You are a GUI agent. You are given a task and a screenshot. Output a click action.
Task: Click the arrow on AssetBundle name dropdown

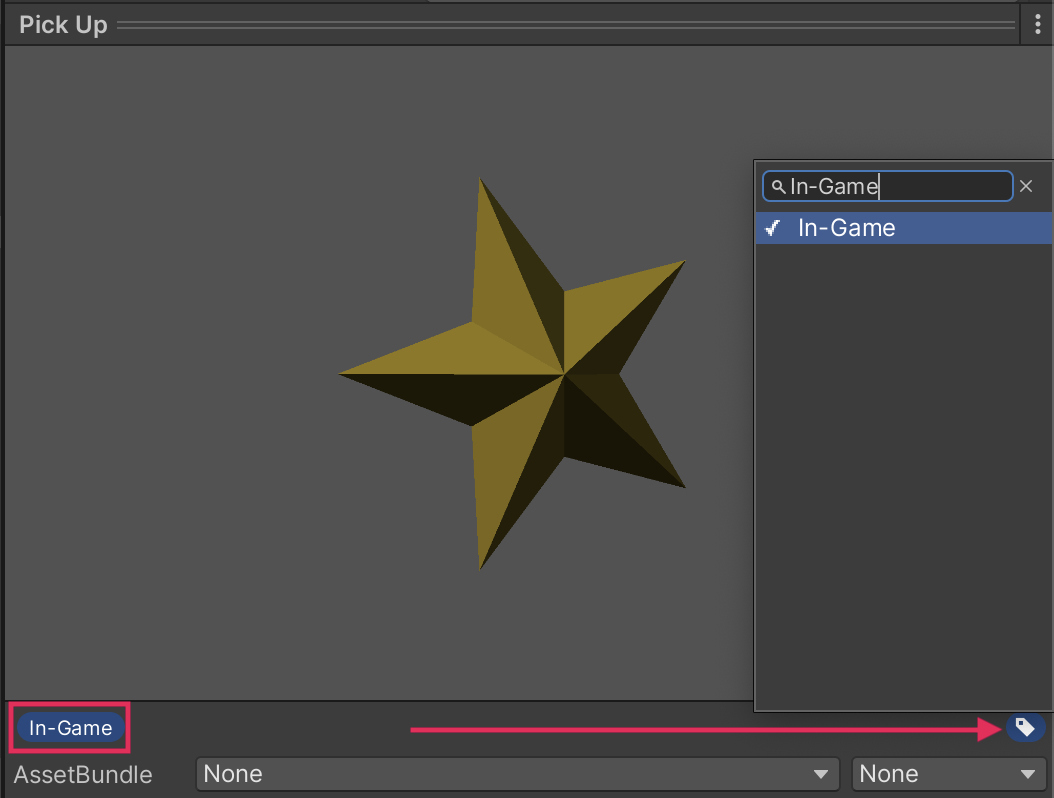pyautogui.click(x=821, y=774)
